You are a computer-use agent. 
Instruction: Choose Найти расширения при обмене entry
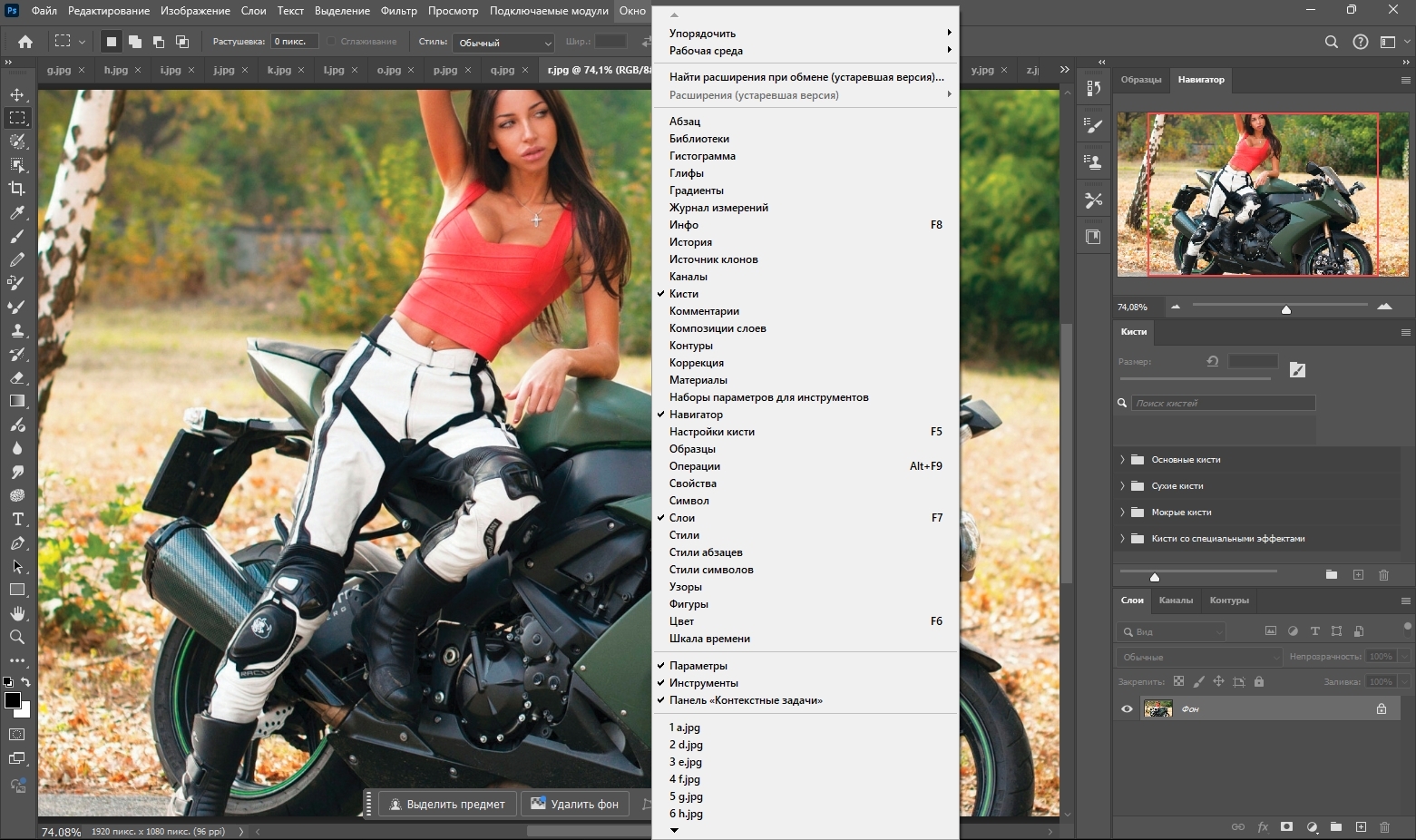pos(806,77)
